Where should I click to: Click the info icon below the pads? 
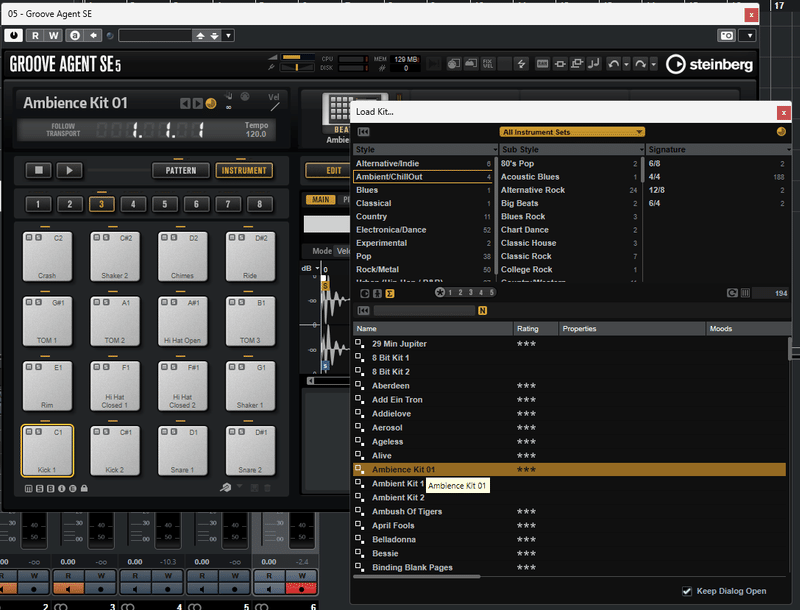tap(62, 489)
